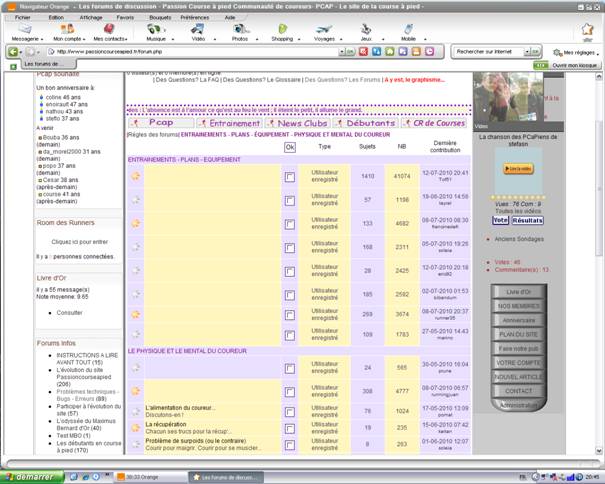Open the Vidéo camera icon
605x484 pixels.
[x=198, y=29]
